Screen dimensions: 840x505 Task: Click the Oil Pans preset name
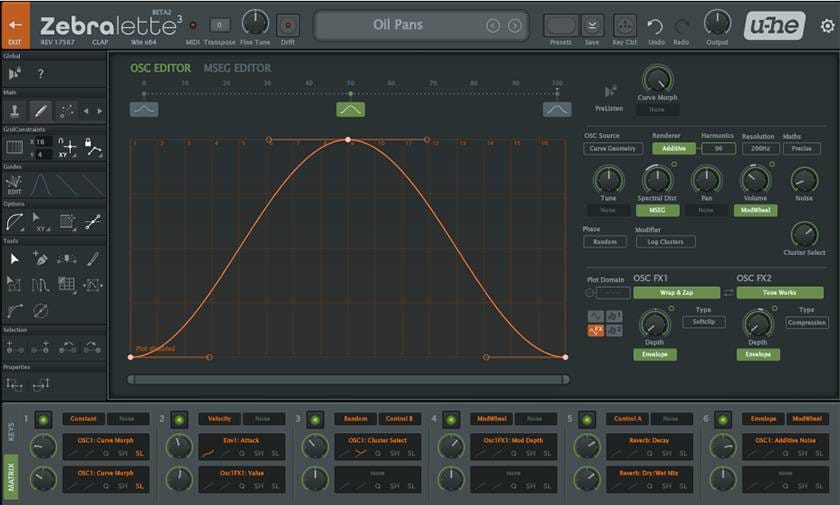point(398,25)
